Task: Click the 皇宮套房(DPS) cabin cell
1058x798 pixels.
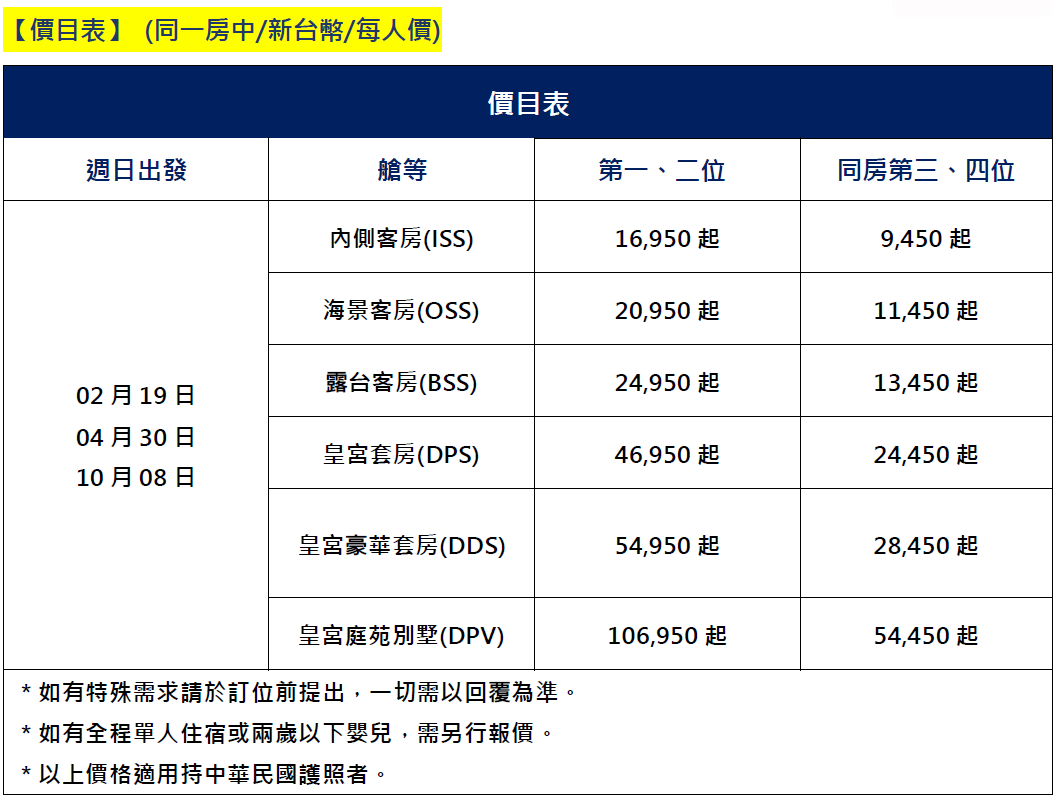Action: click(401, 455)
